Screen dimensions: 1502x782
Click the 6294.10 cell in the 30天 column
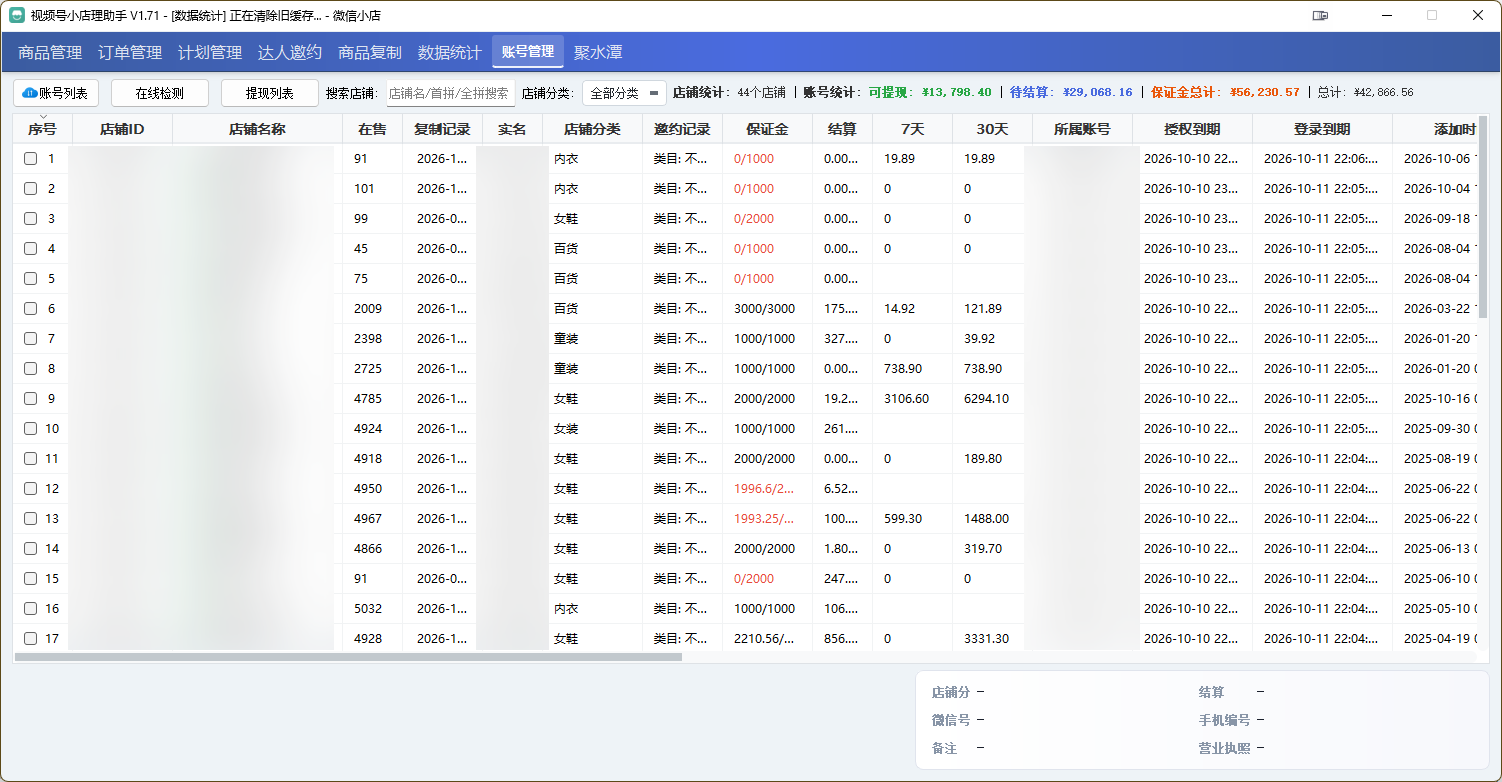tap(986, 398)
